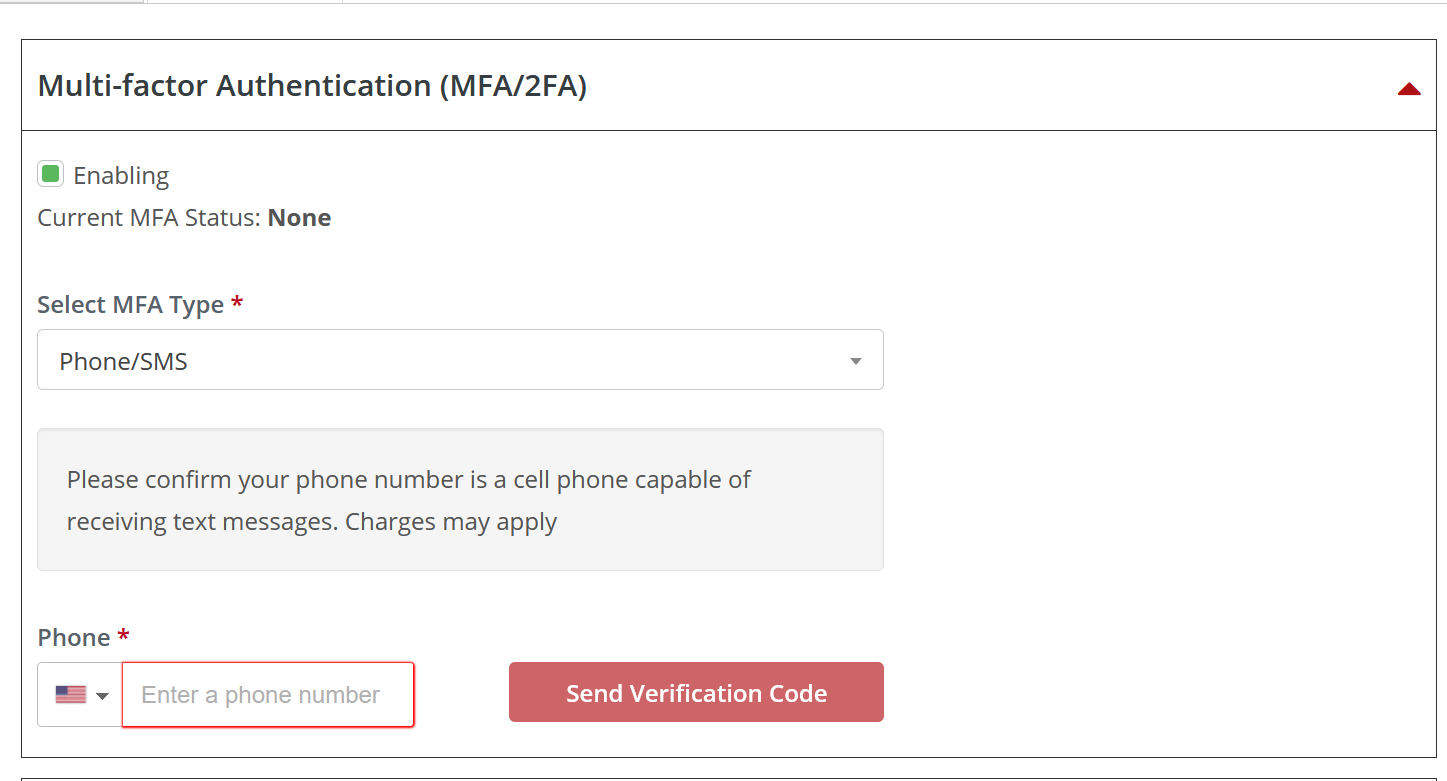
Task: Click the US flag country icon
Action: pyautogui.click(x=71, y=694)
